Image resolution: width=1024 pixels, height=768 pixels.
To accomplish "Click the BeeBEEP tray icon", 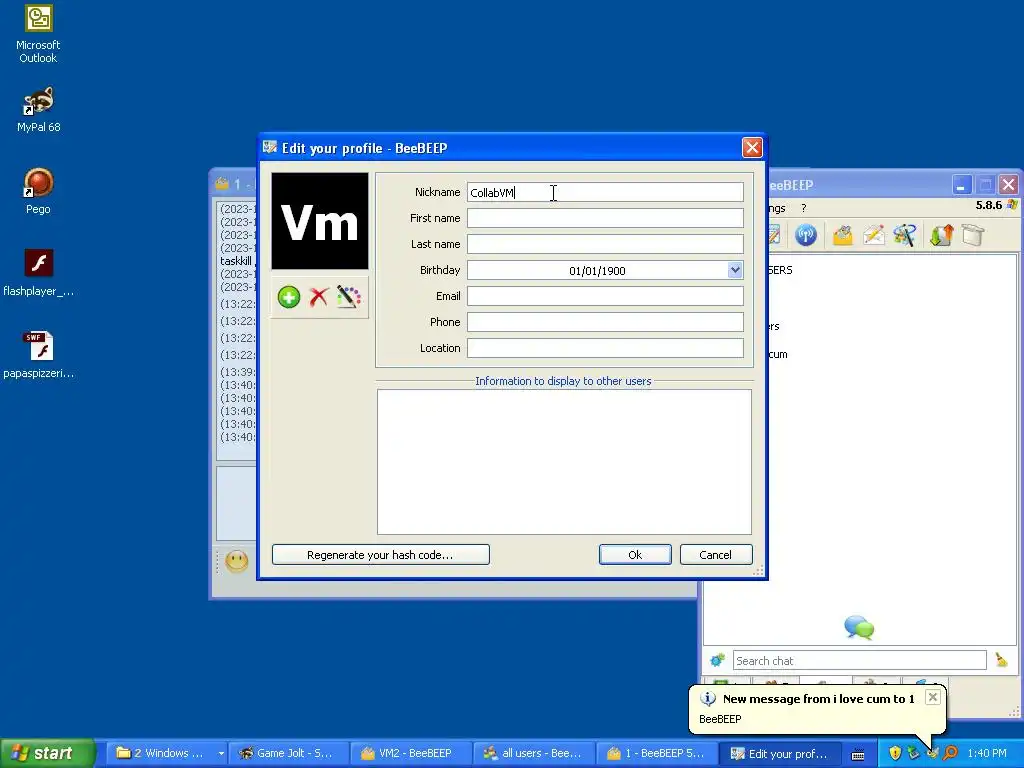I will tap(932, 753).
